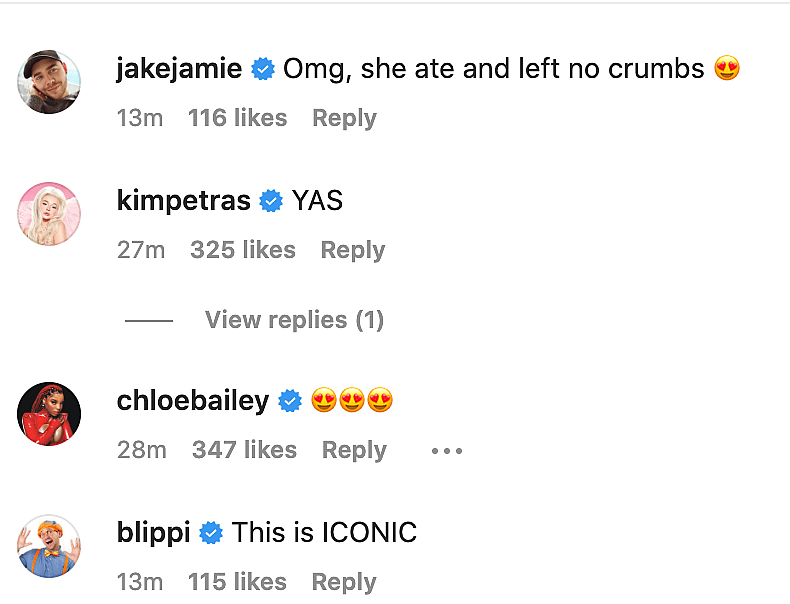
Task: Open the kimpetras username link
Action: click(183, 201)
